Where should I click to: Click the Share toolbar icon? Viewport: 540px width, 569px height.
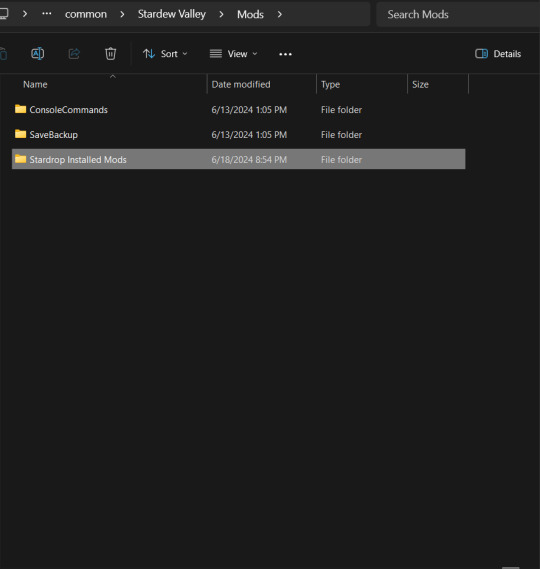coord(74,54)
